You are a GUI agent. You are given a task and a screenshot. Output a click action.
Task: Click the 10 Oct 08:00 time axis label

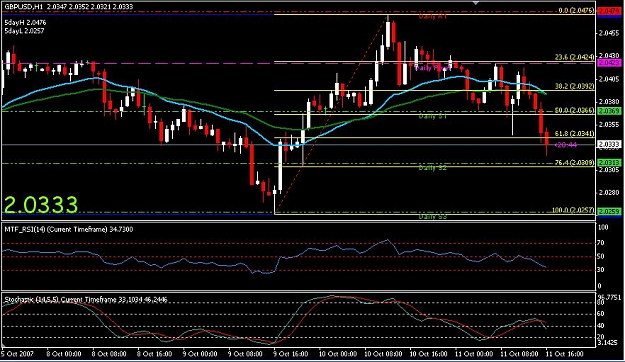point(383,354)
